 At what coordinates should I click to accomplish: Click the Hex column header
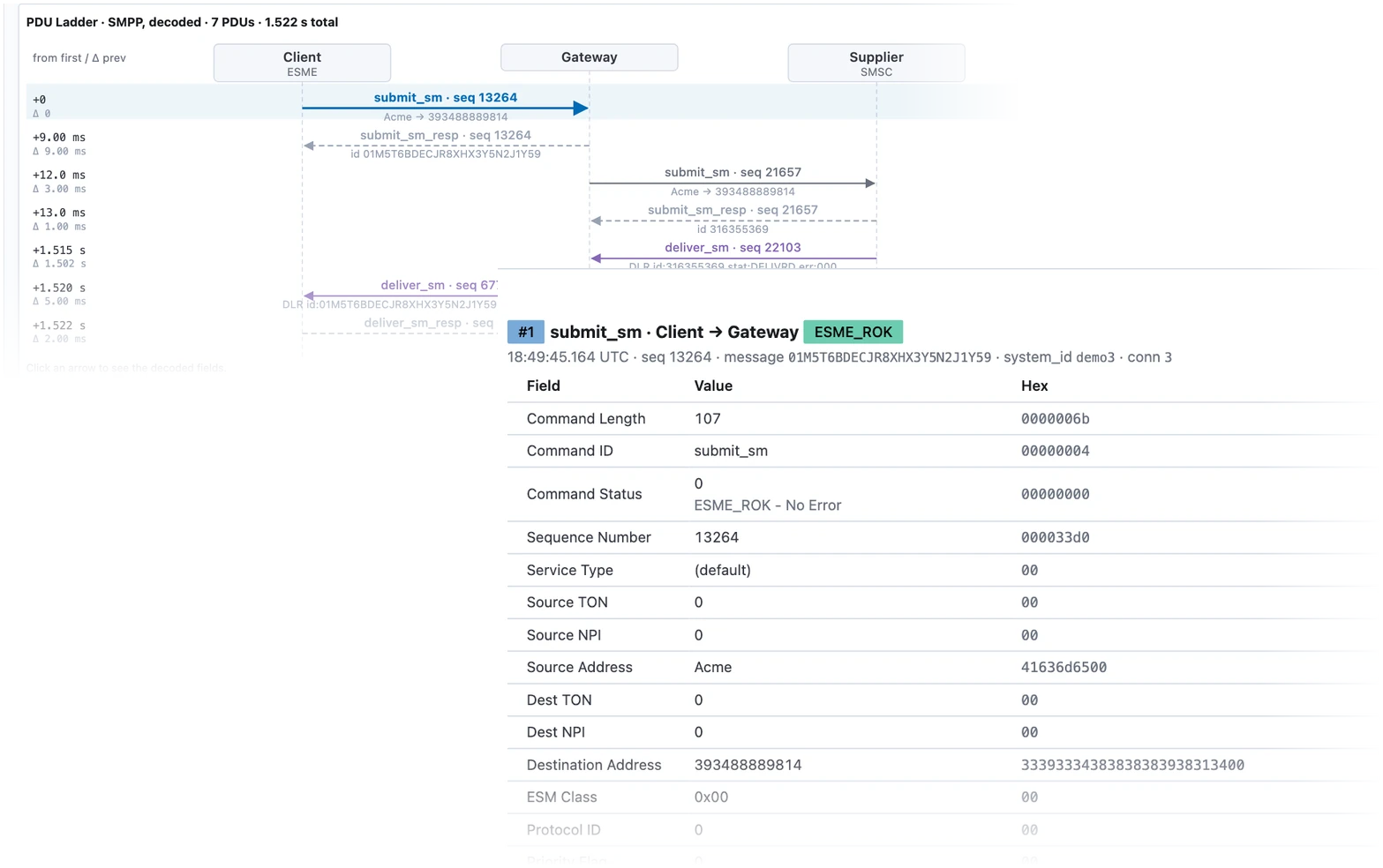click(x=1034, y=385)
